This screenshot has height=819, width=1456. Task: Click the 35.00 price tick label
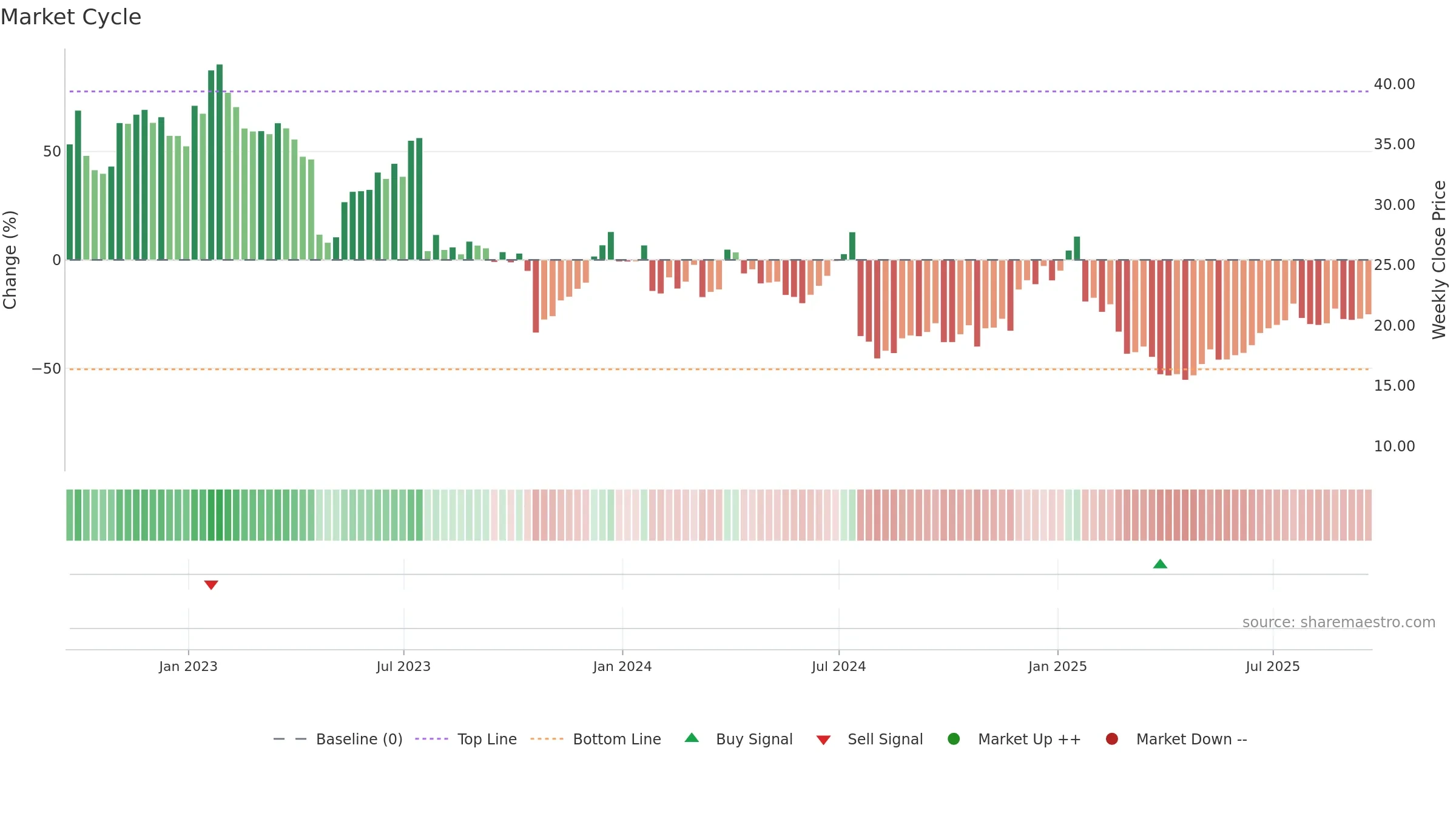[x=1394, y=144]
